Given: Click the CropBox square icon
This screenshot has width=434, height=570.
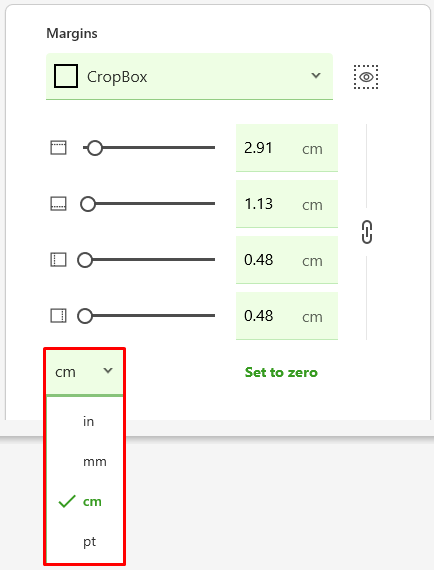Looking at the screenshot, I should [x=66, y=76].
